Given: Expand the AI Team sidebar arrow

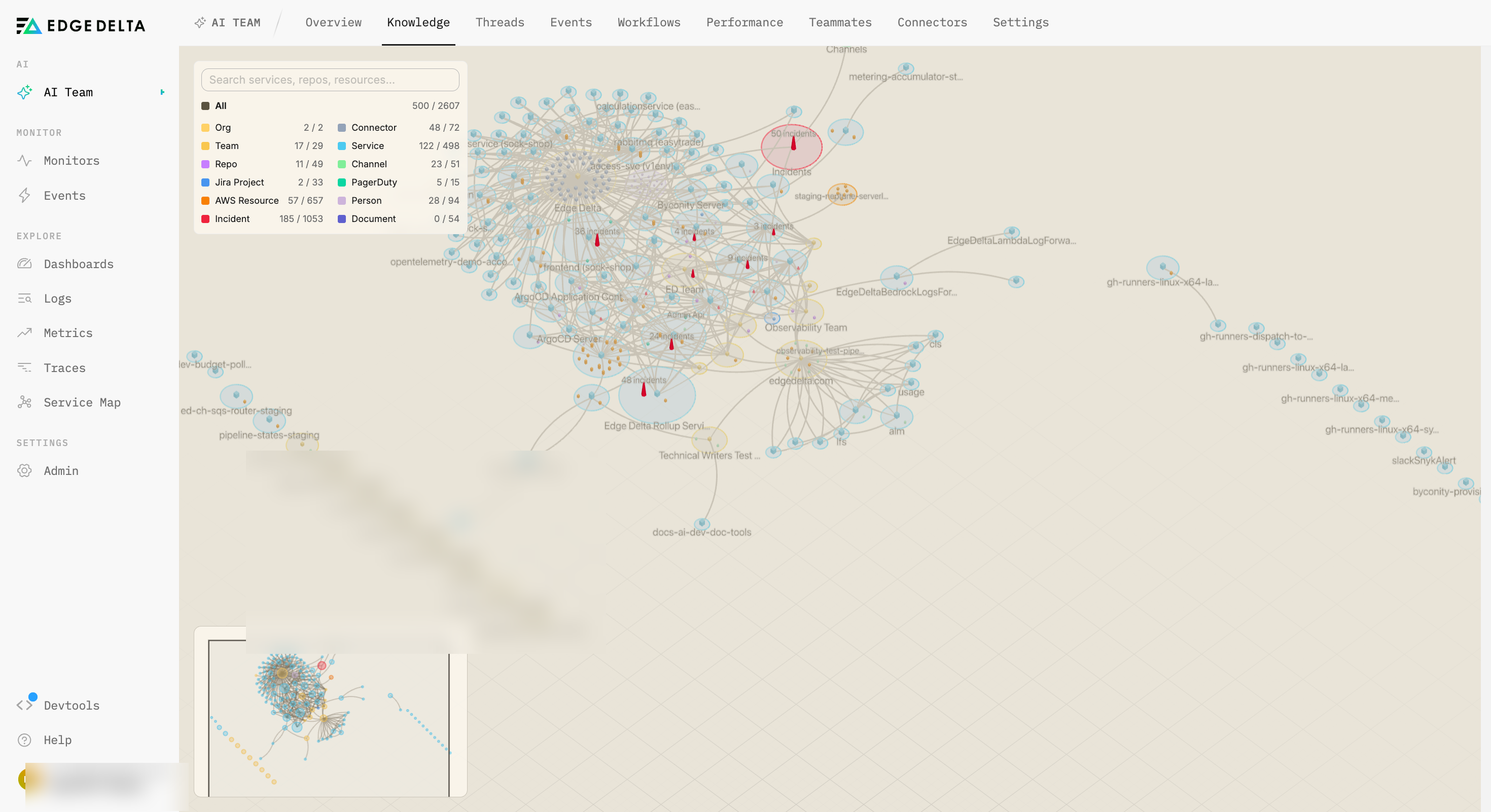Looking at the screenshot, I should coord(163,92).
